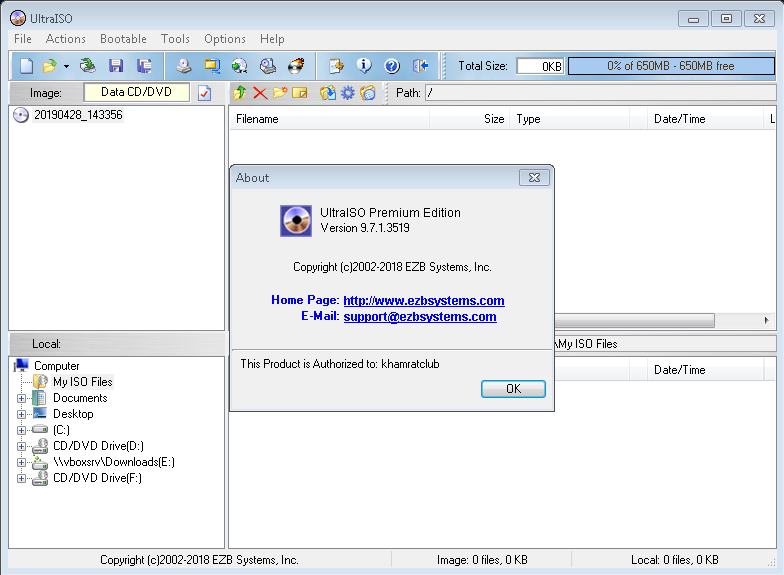Click the Path input field
The height and width of the screenshot is (575, 784).
pos(600,92)
